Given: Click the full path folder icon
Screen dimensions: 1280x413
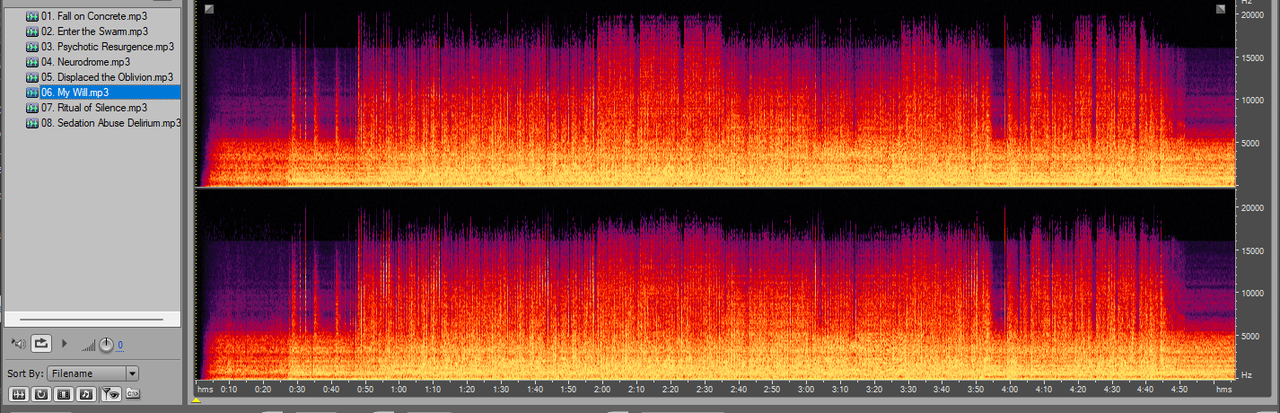Looking at the screenshot, I should coord(133,394).
